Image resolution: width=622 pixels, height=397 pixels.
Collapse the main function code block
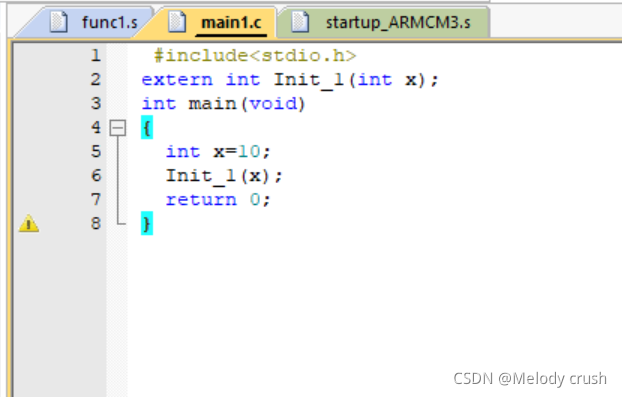tap(117, 128)
